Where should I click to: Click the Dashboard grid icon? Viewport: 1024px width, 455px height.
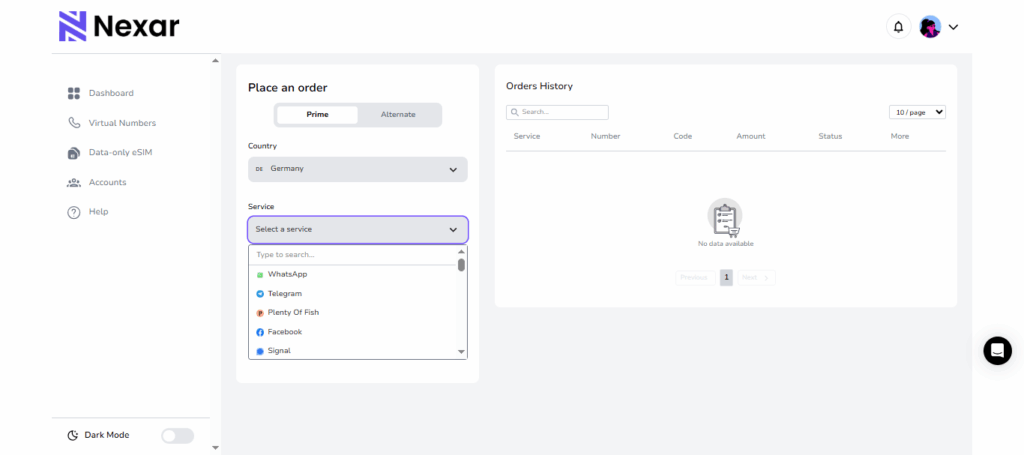74,93
